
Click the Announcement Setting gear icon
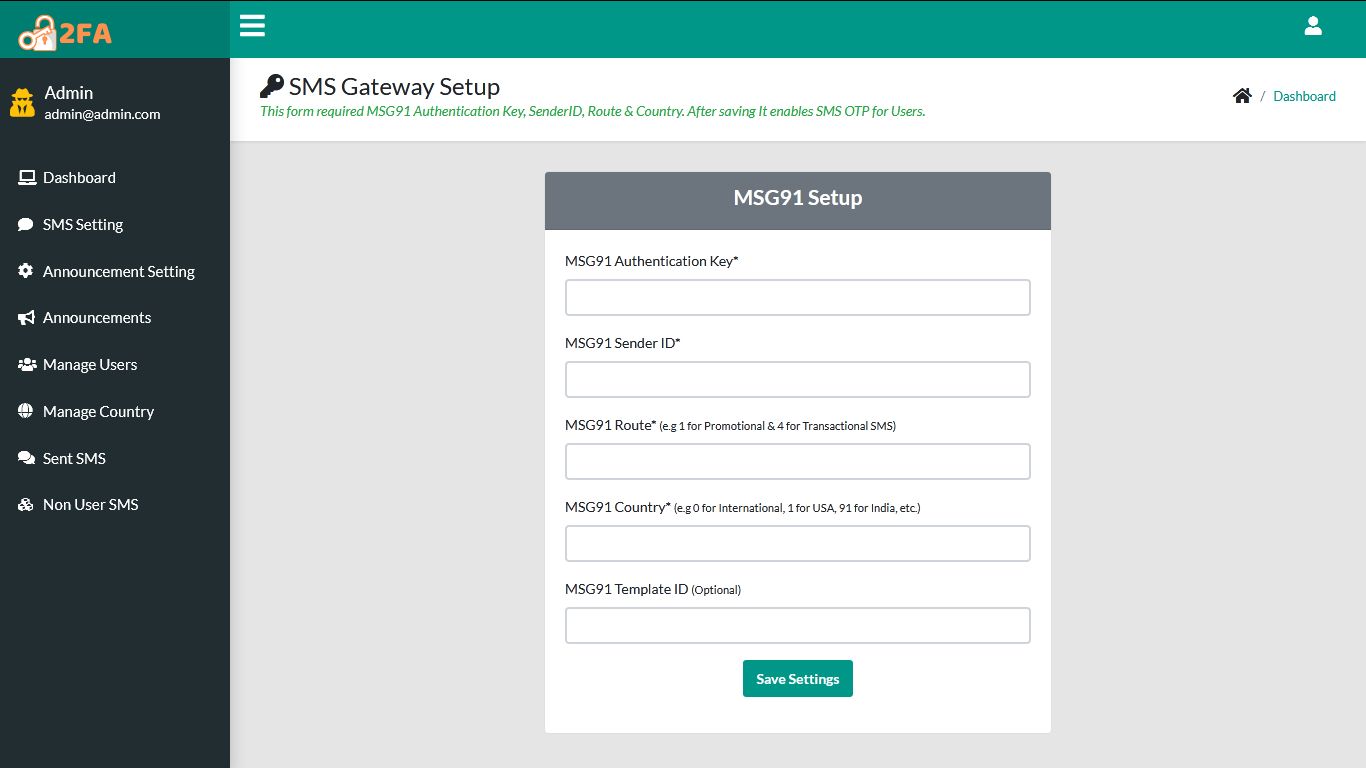click(x=26, y=271)
